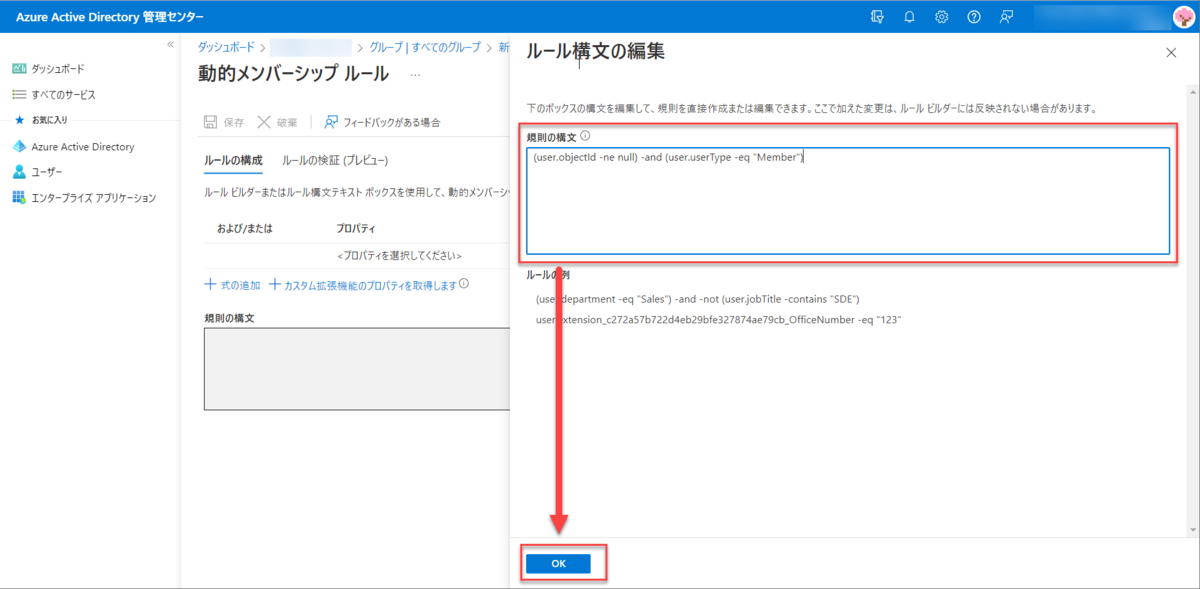
Task: Close the ルール構文の編集 panel
Action: (x=1171, y=53)
